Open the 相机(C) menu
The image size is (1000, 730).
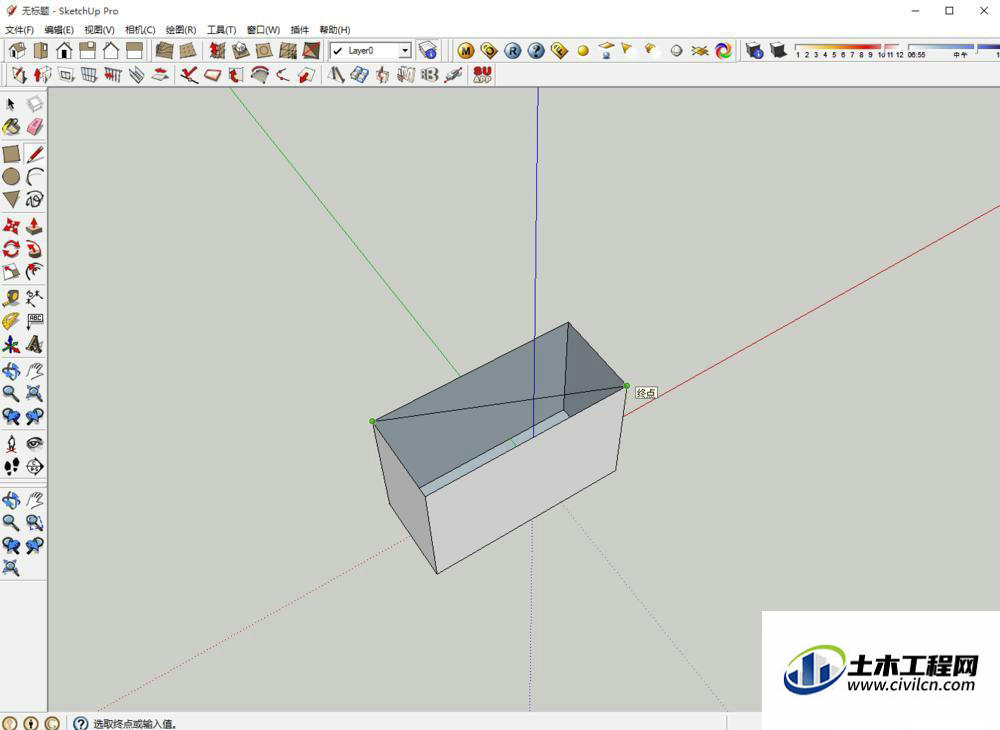(140, 30)
